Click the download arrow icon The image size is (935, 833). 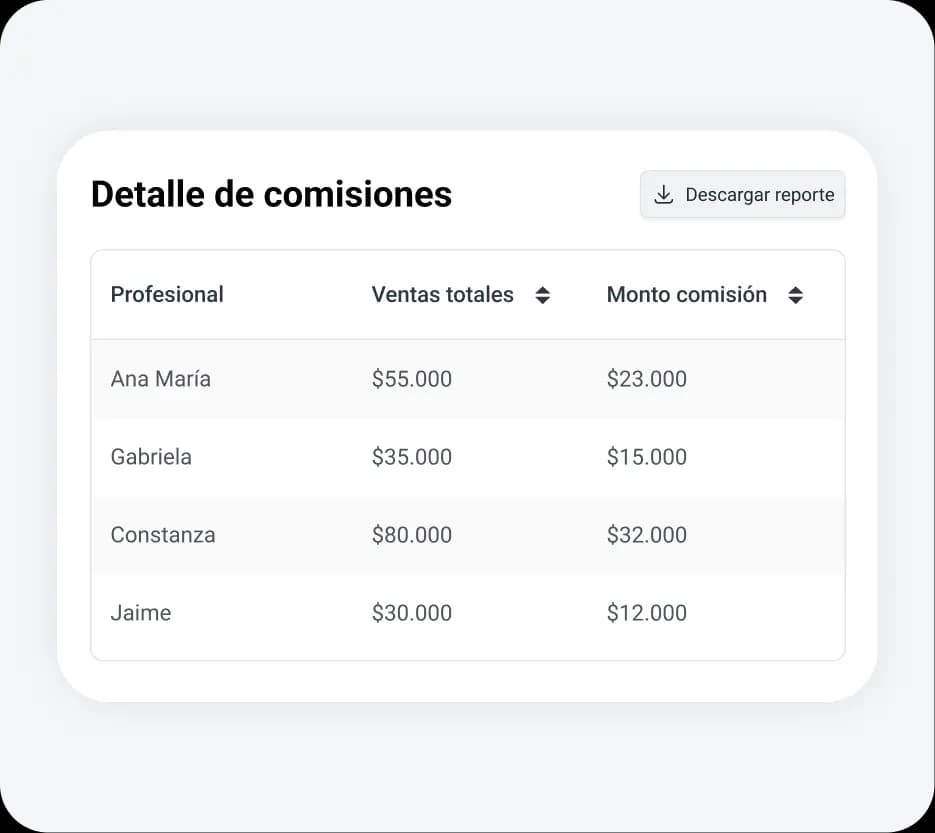663,194
